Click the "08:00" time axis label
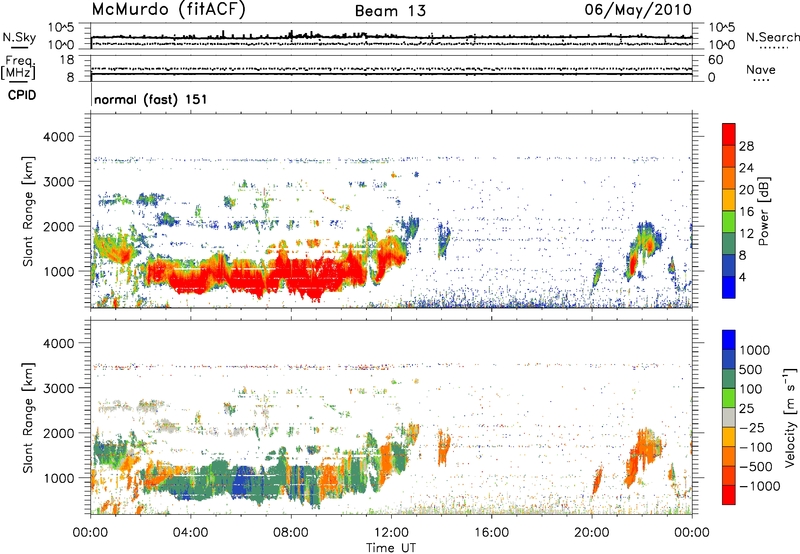The image size is (800, 554). (x=290, y=533)
